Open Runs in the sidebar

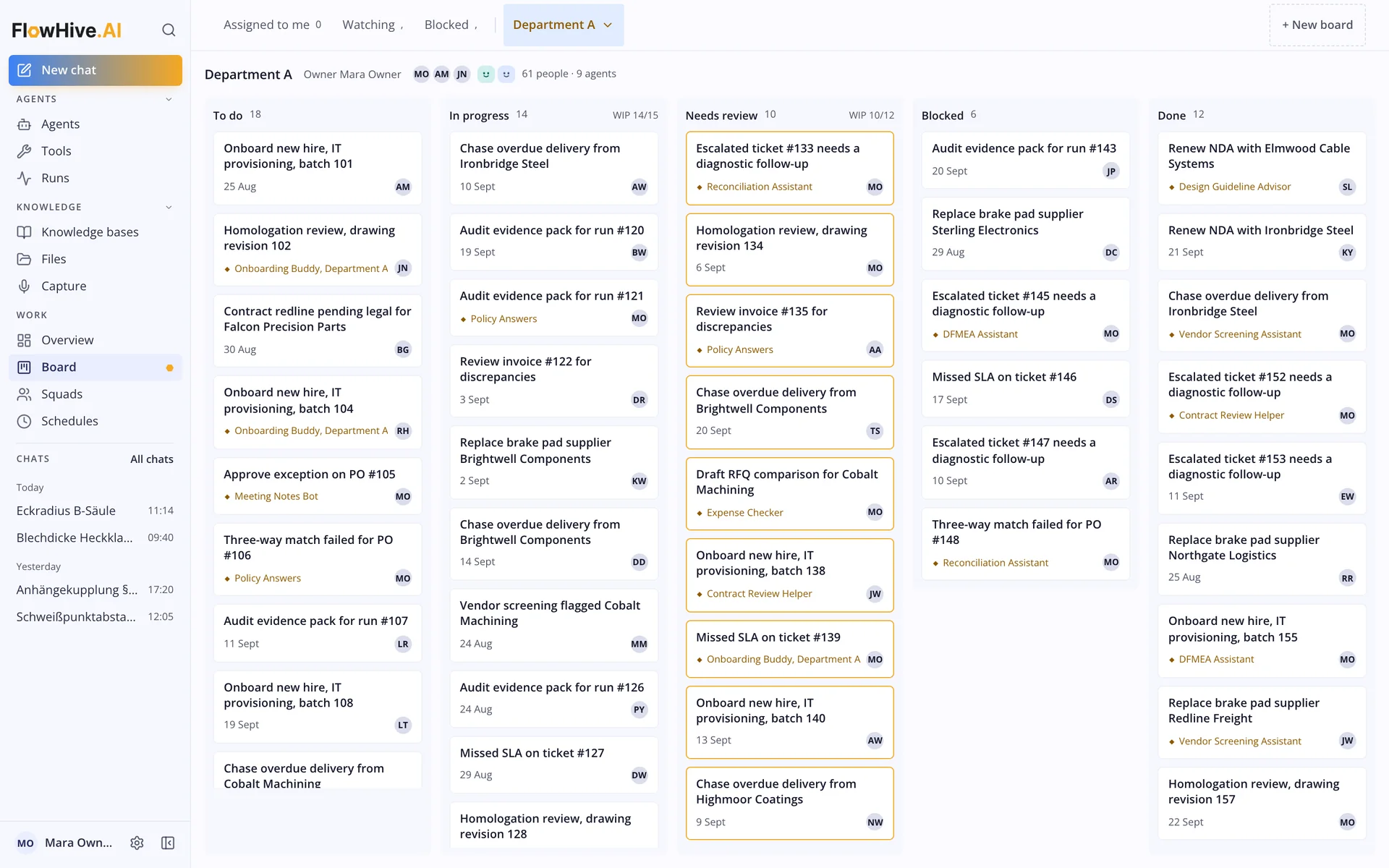coord(95,178)
